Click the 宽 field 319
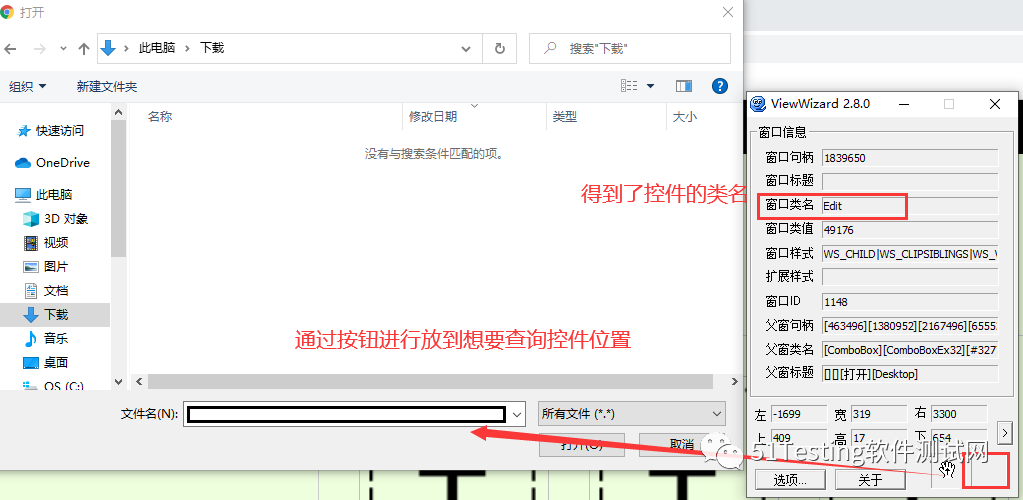The height and width of the screenshot is (500, 1023). tap(879, 414)
